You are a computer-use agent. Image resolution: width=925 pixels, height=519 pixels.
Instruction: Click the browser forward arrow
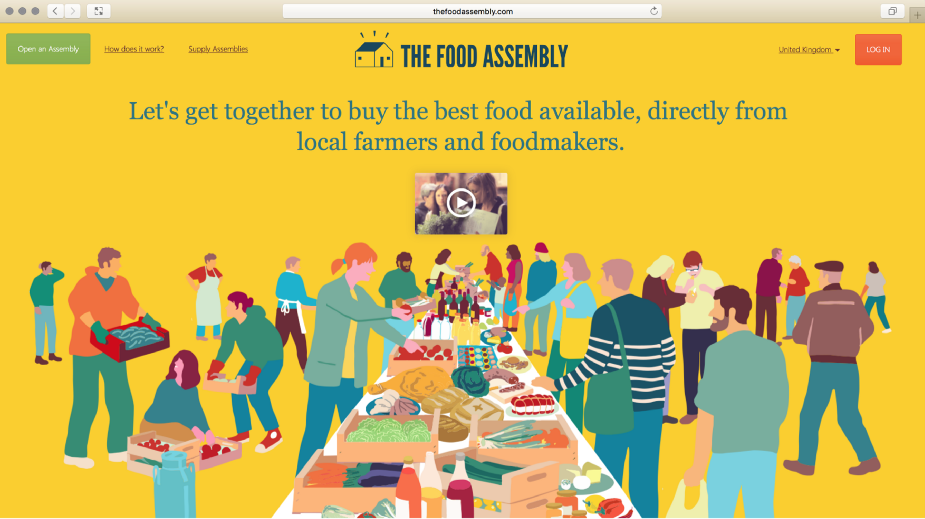click(x=73, y=11)
